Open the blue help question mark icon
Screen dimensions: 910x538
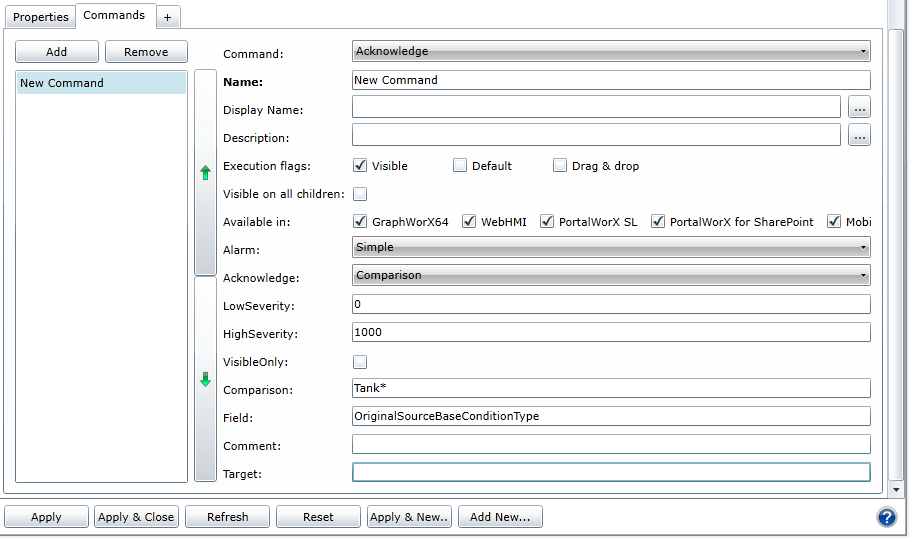tap(886, 517)
